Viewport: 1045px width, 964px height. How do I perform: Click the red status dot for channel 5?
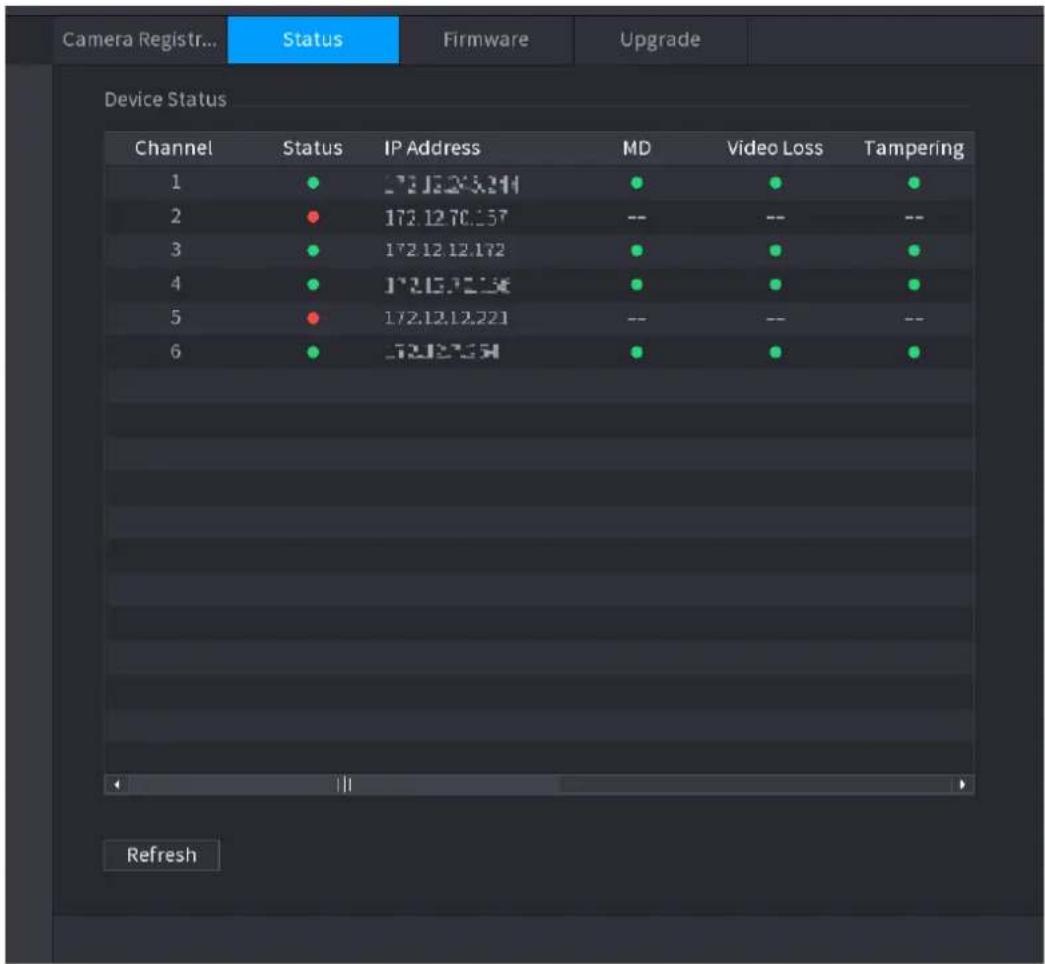(x=313, y=318)
